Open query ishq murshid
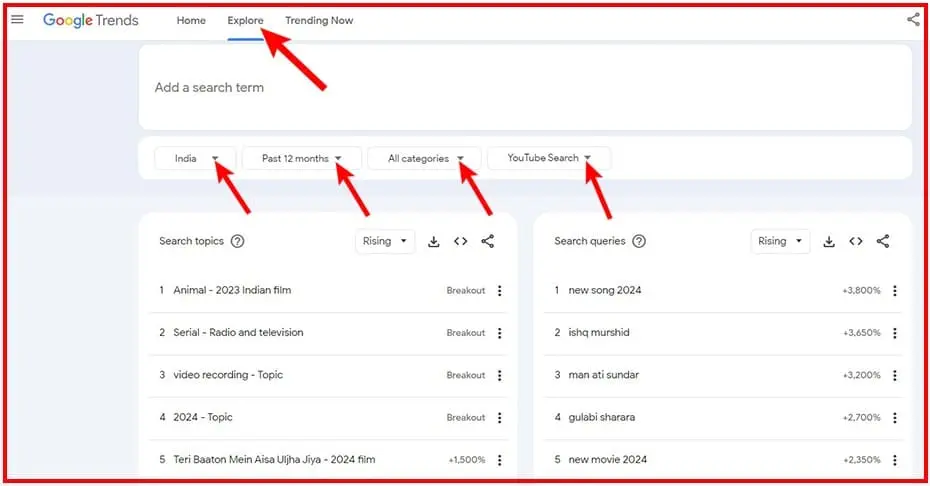The height and width of the screenshot is (486, 930). (598, 332)
